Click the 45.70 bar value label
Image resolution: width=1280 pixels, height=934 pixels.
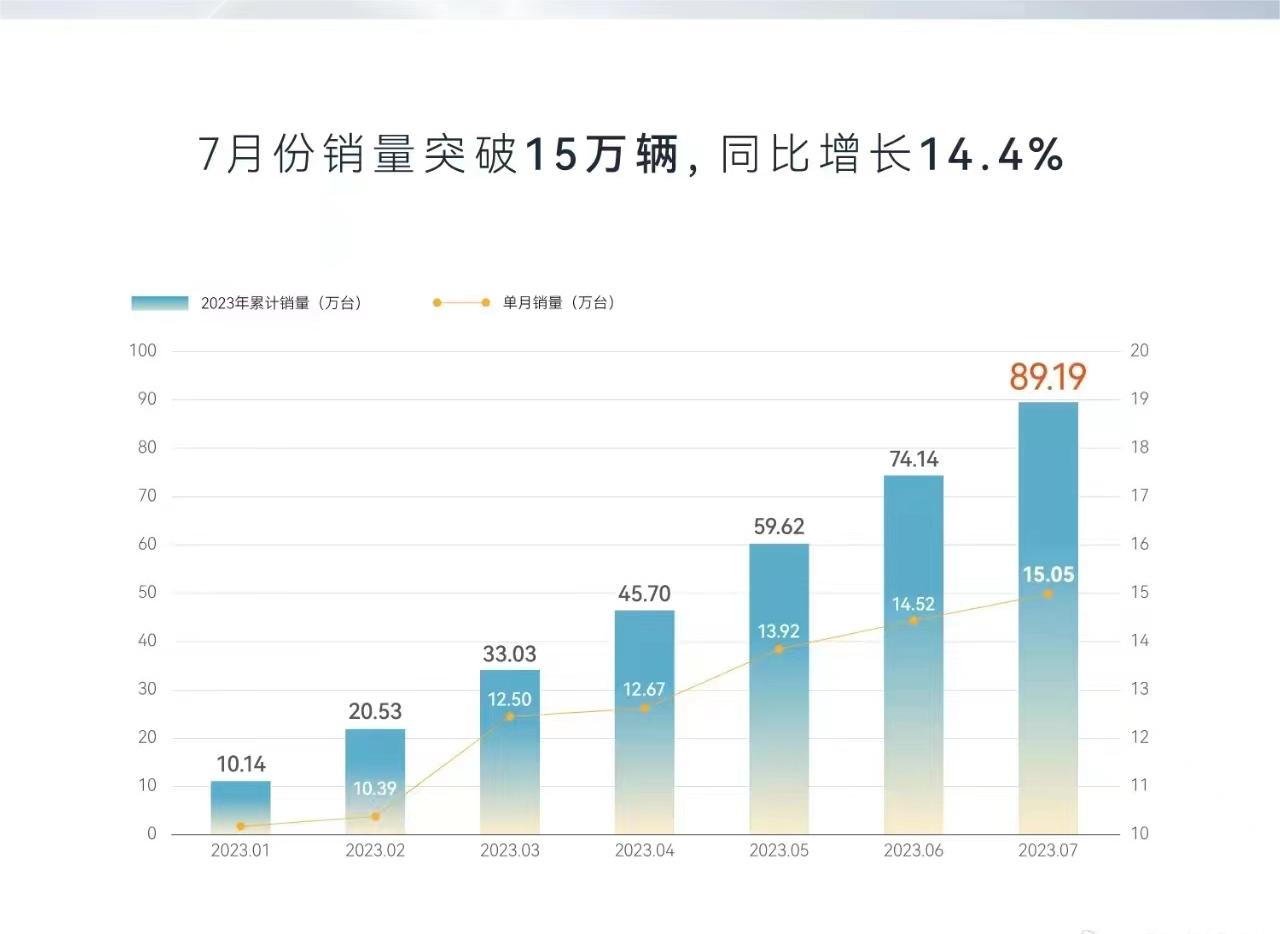click(644, 594)
